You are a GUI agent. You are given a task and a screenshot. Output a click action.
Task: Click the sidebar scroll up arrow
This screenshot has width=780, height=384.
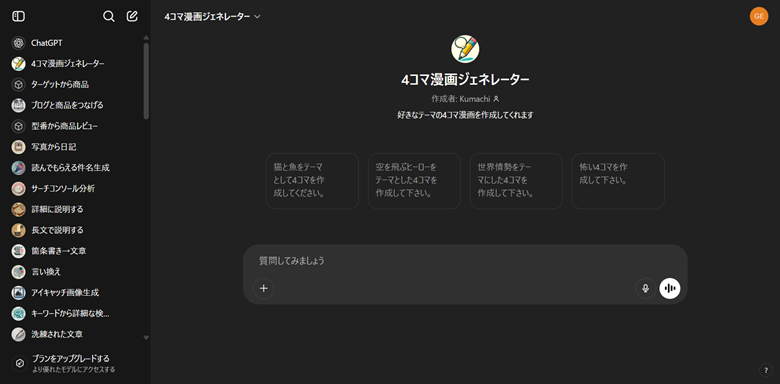[146, 37]
